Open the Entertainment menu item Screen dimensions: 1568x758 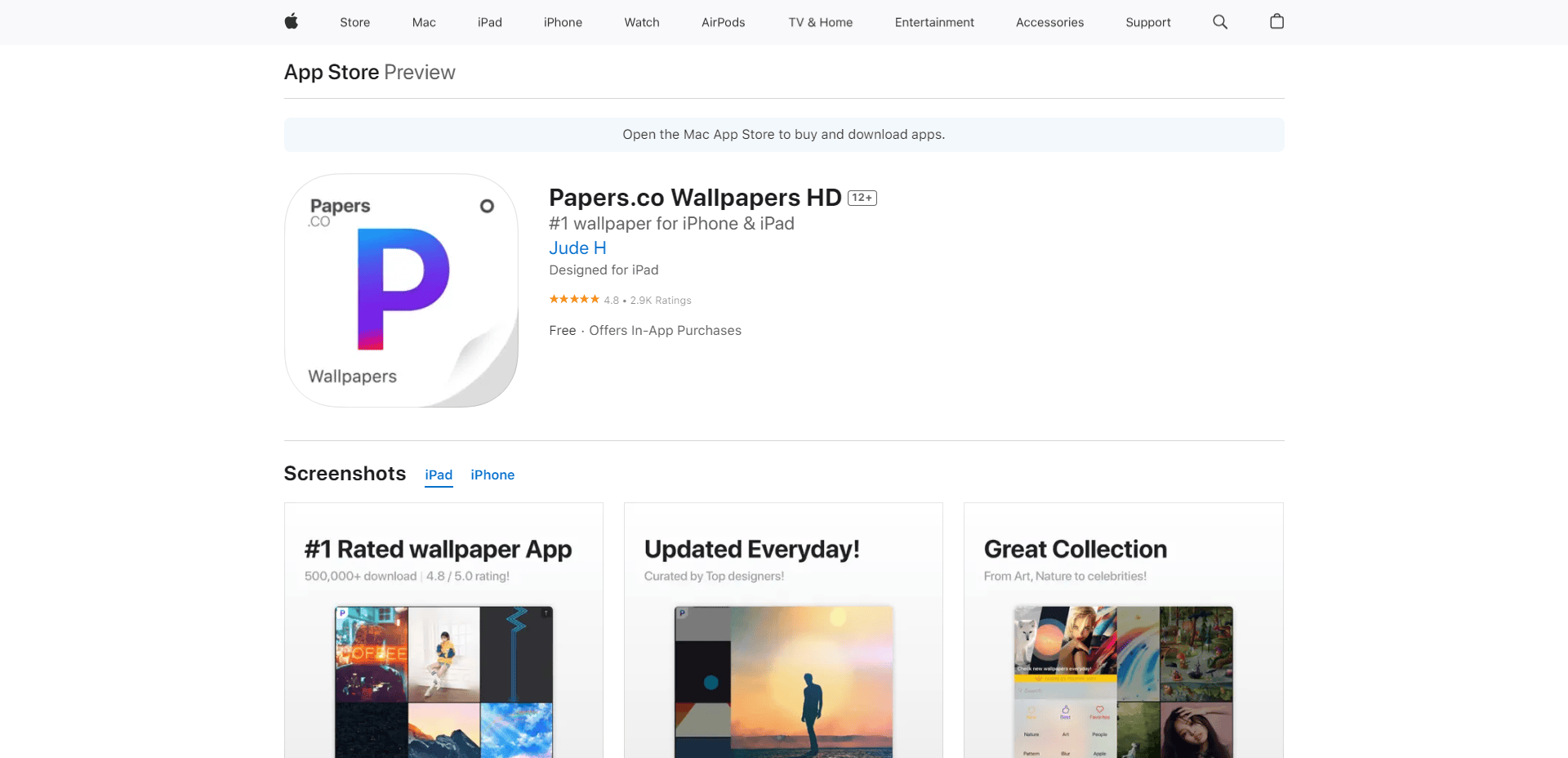934,22
